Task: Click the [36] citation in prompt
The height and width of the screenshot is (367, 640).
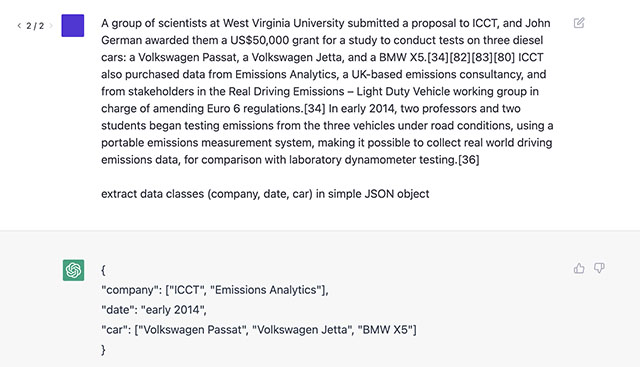Action: click(x=469, y=160)
